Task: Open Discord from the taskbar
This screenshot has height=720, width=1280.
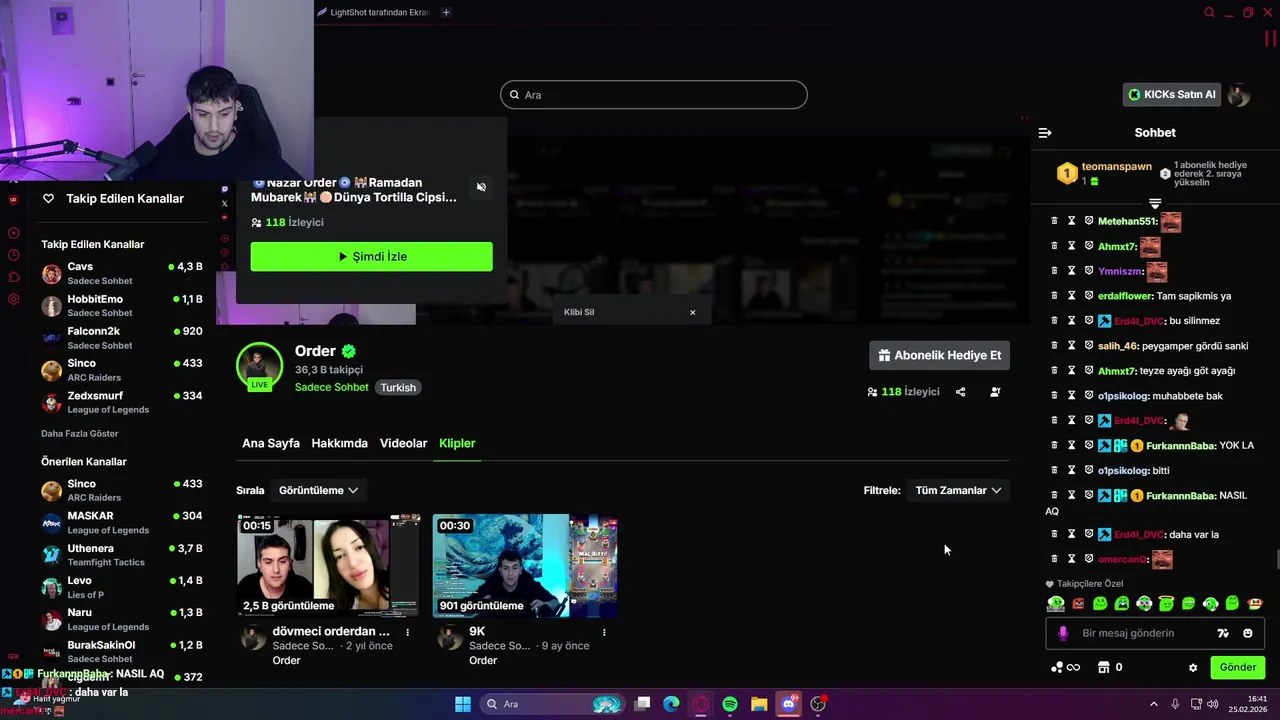Action: coord(788,704)
